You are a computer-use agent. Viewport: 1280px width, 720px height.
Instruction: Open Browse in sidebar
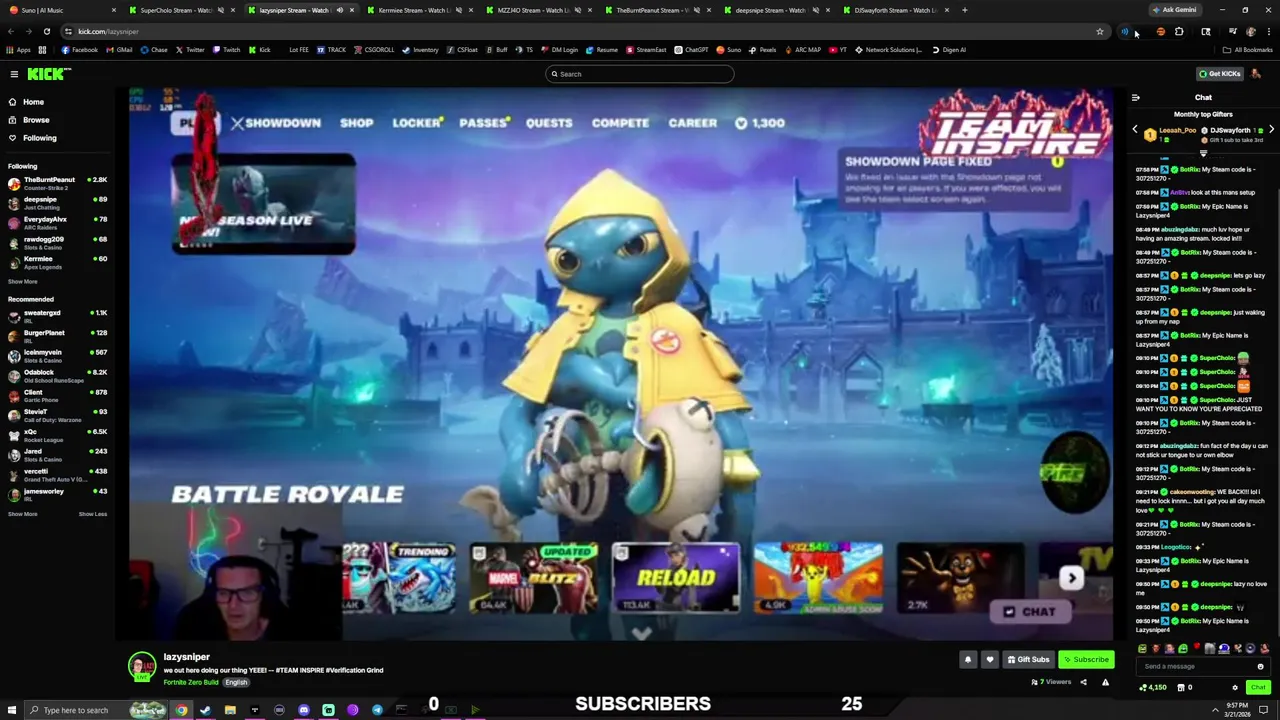point(36,120)
